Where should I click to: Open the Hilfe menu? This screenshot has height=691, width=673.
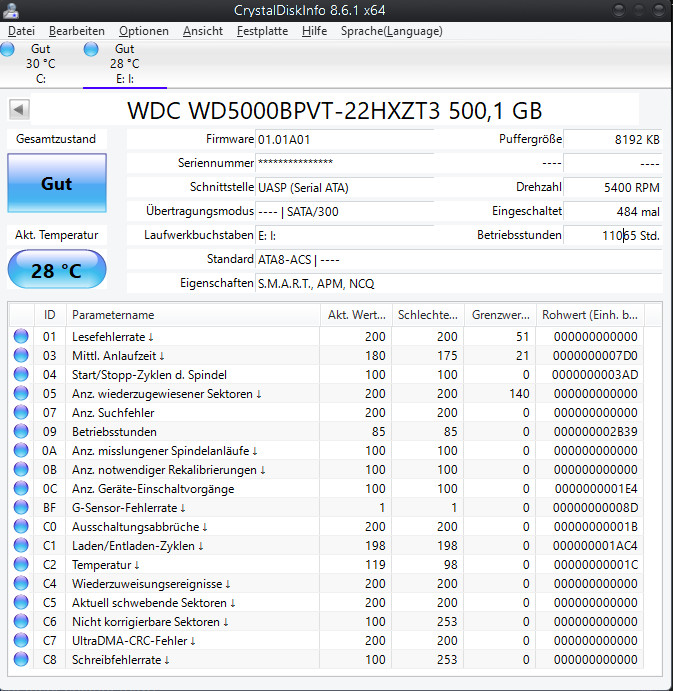314,31
